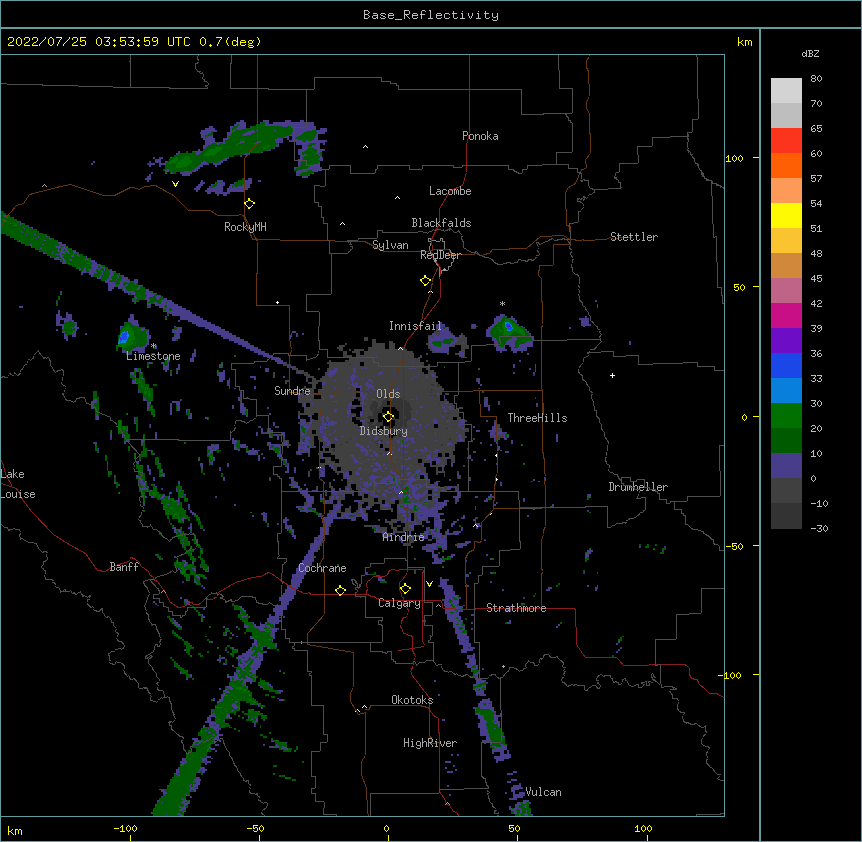Click the white plus marker east of ThreeHills
The height and width of the screenshot is (842, 862).
[x=612, y=375]
